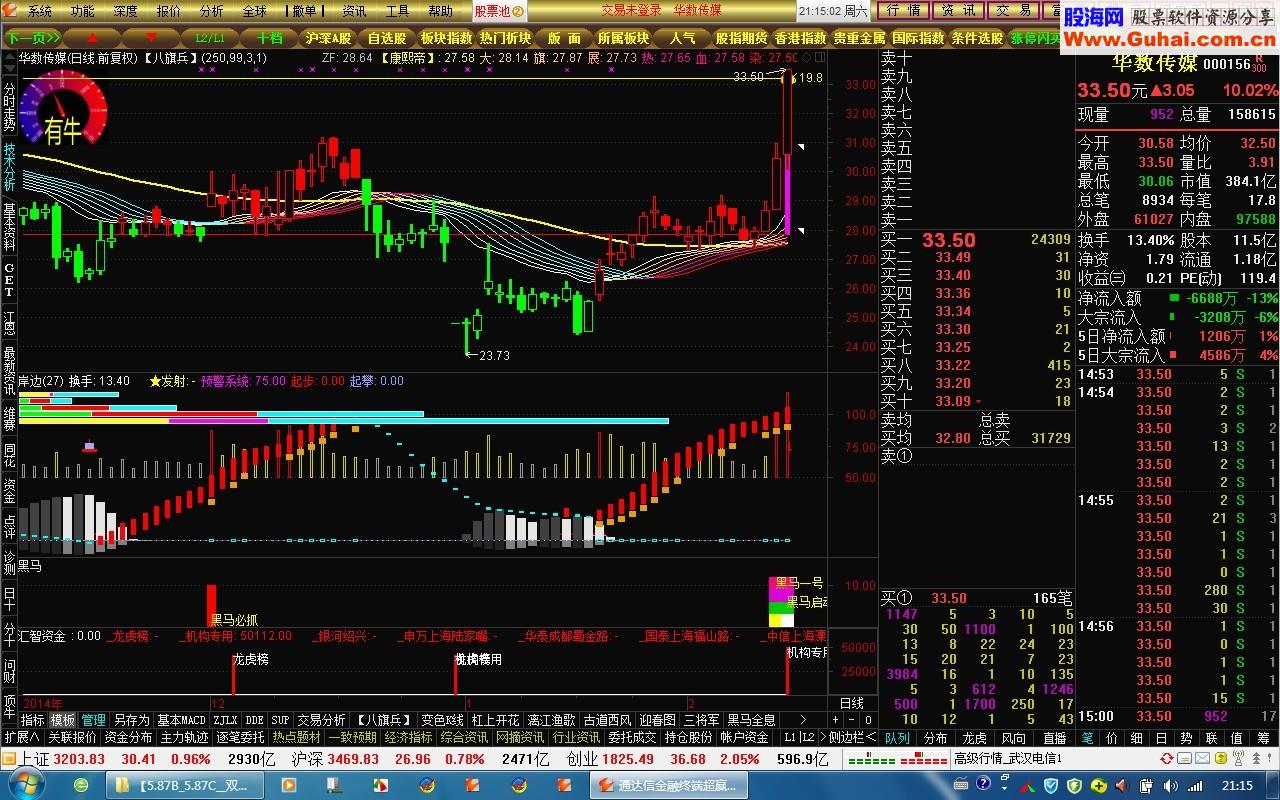Select the 变色K线 template tab
1280x800 pixels.
[442, 720]
